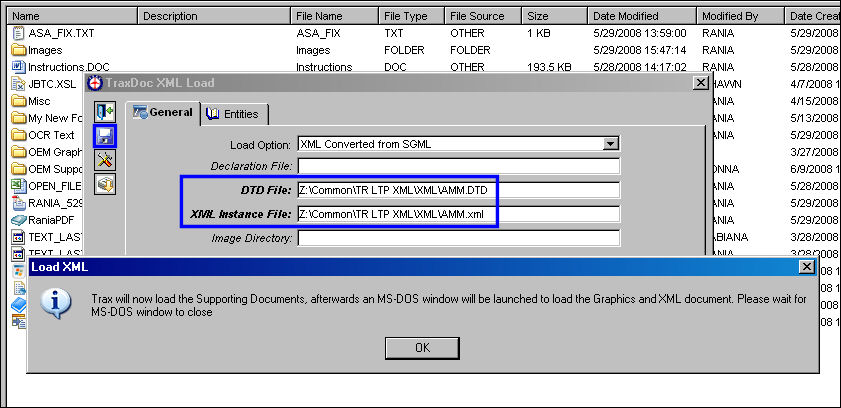Select the ASA_FIX.TXT notepad file icon

tap(19, 33)
